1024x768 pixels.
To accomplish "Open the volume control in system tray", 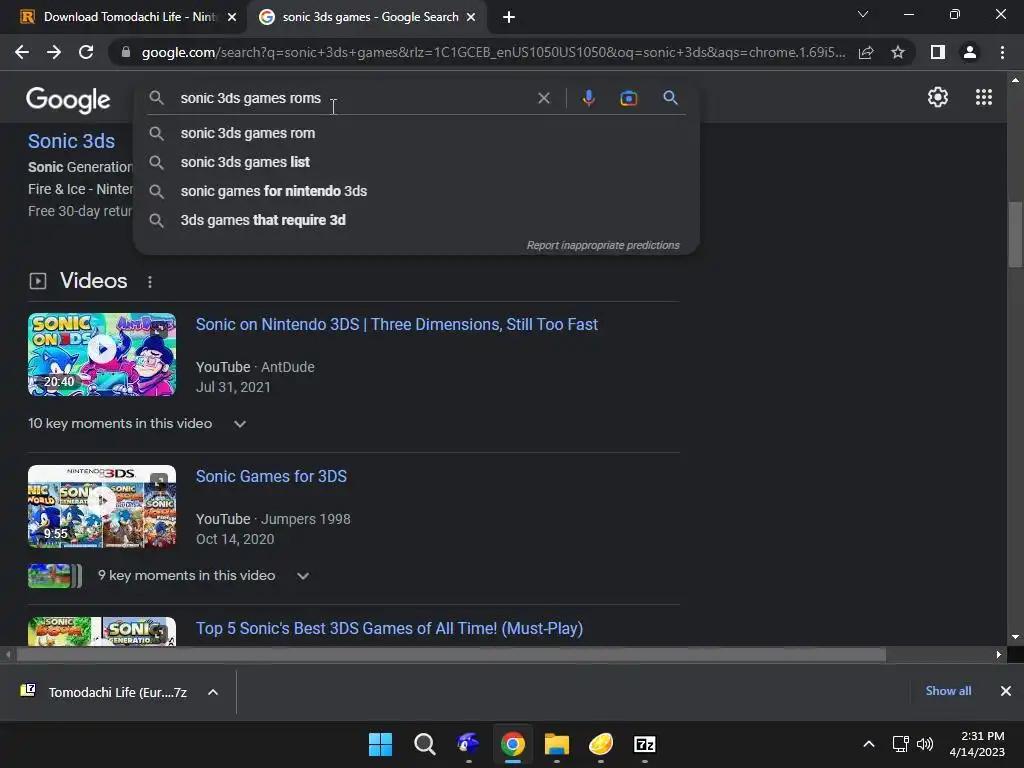I will tap(925, 744).
